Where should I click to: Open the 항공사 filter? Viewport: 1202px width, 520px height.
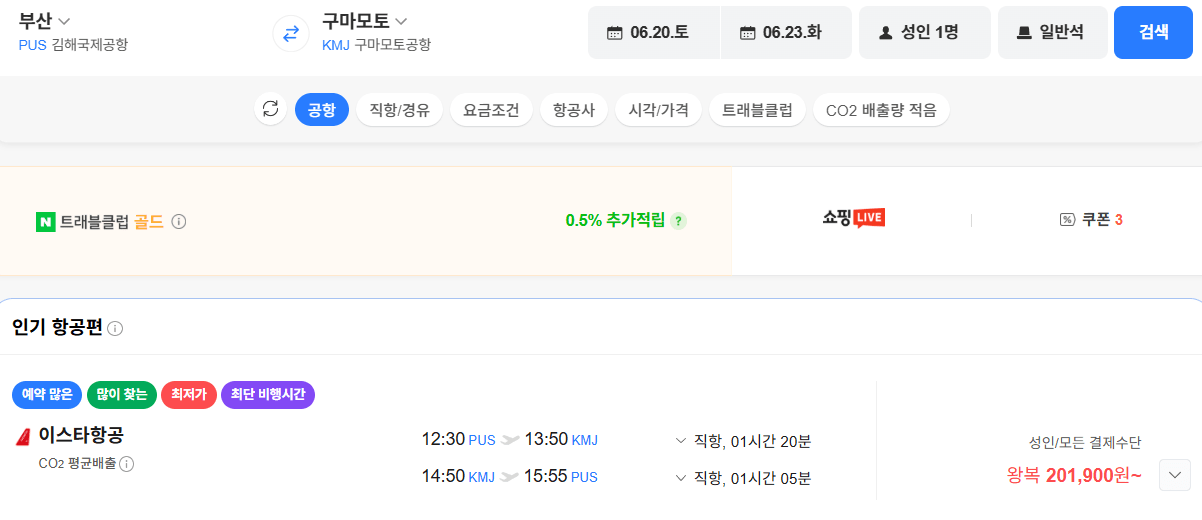574,110
